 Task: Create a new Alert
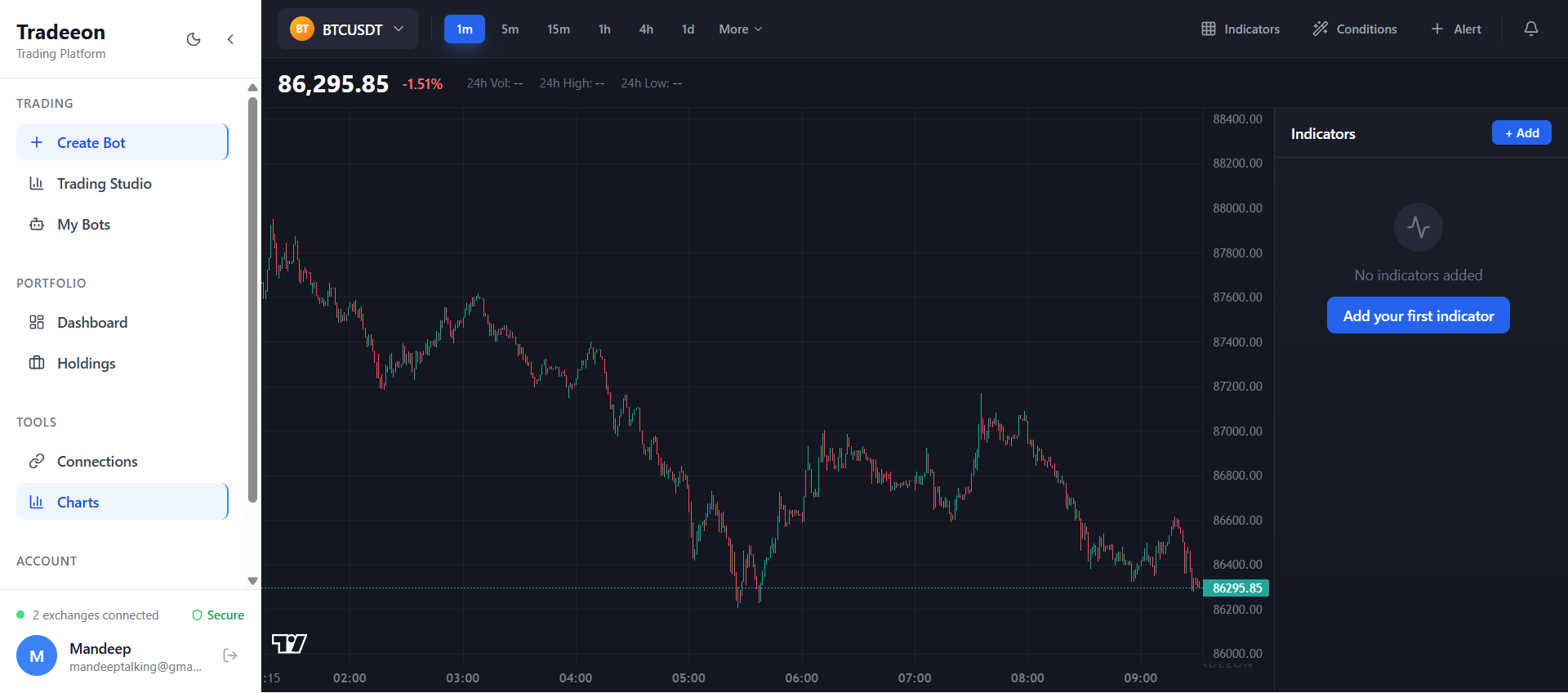(x=1456, y=29)
